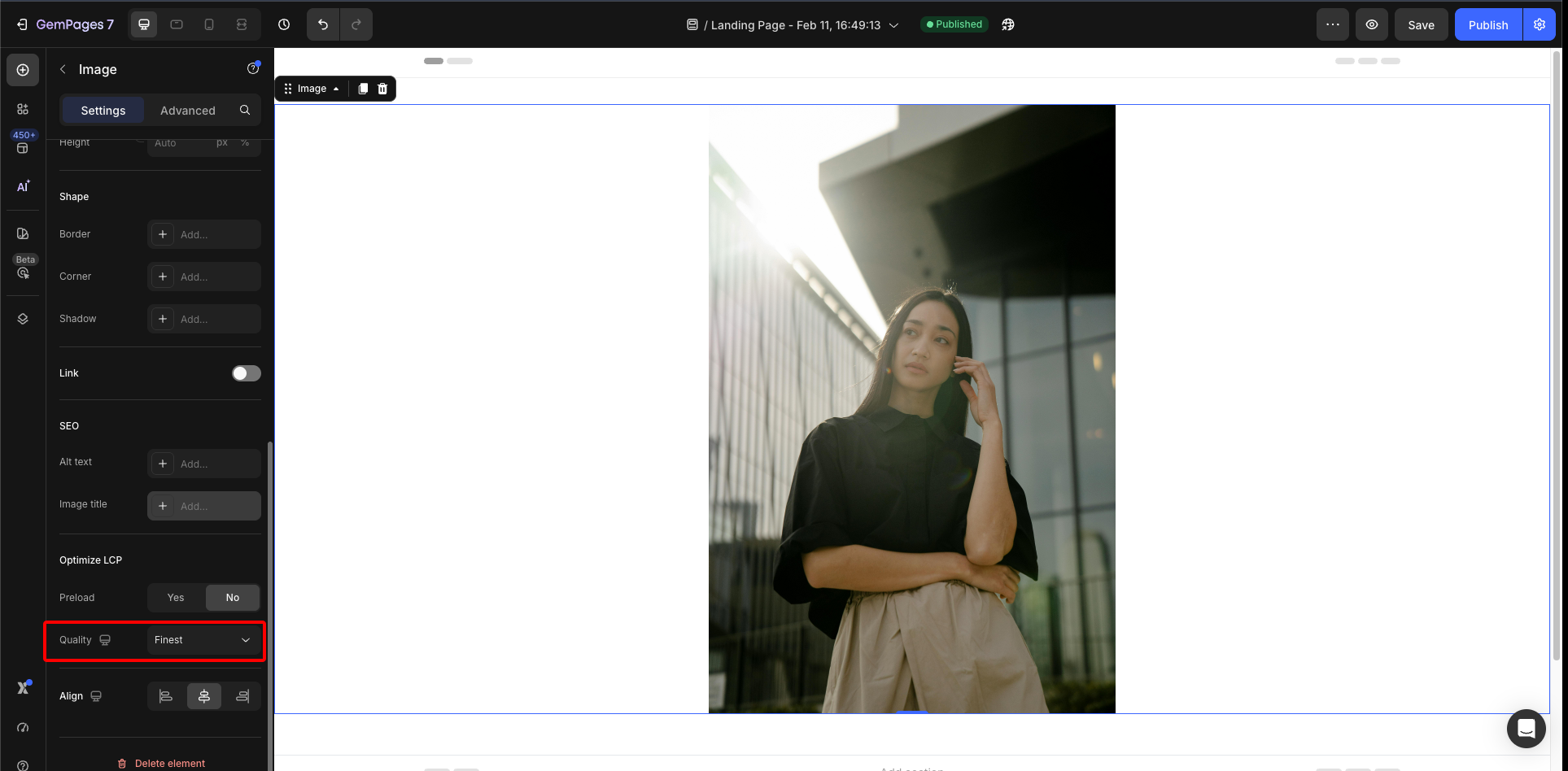
Task: Select the woman photo on canvas
Action: [911, 409]
